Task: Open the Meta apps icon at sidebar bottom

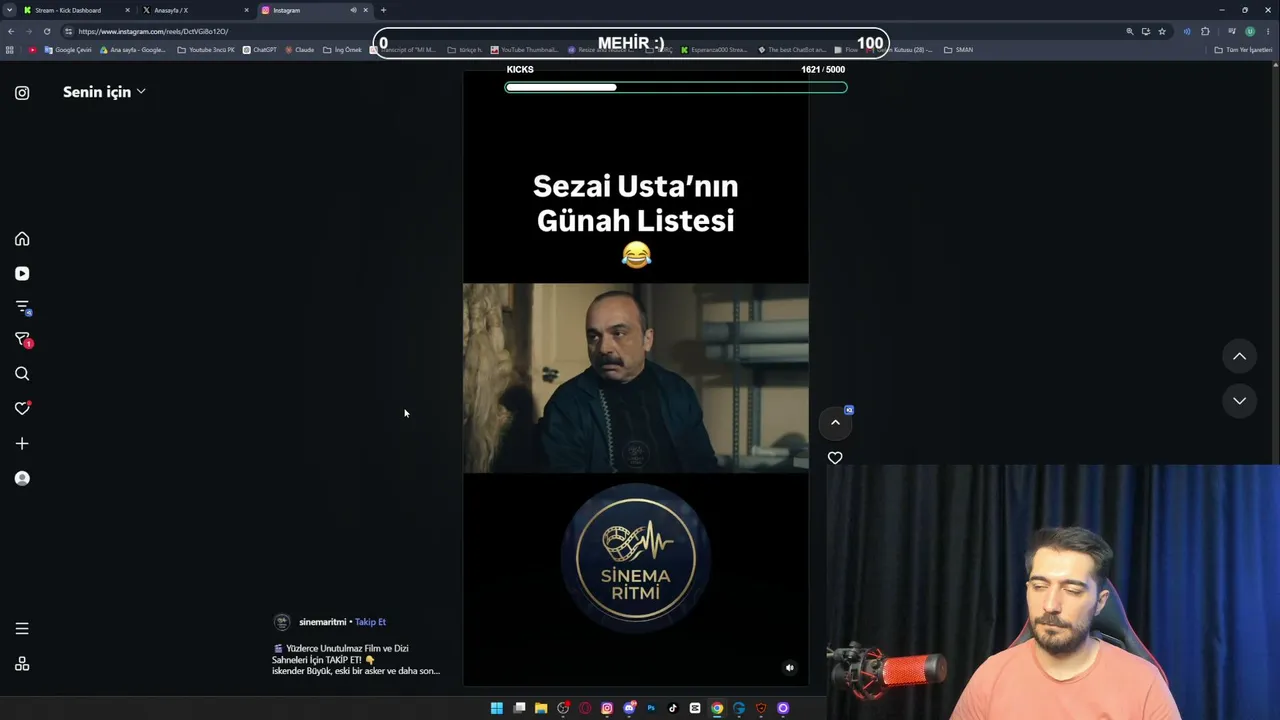Action: pyautogui.click(x=22, y=664)
